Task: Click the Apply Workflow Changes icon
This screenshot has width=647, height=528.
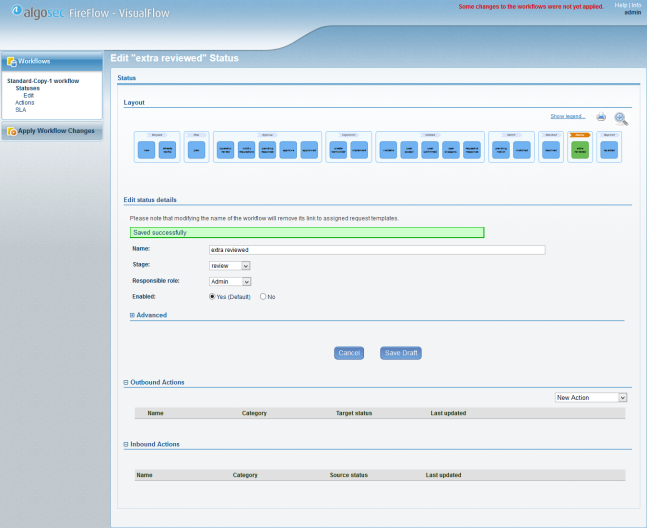Action: pos(11,131)
